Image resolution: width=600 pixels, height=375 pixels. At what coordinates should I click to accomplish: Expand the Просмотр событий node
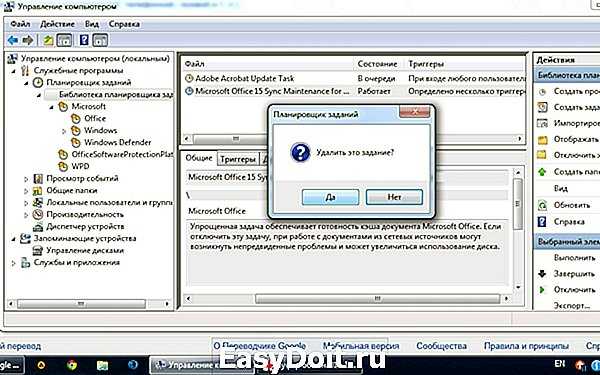(x=26, y=179)
